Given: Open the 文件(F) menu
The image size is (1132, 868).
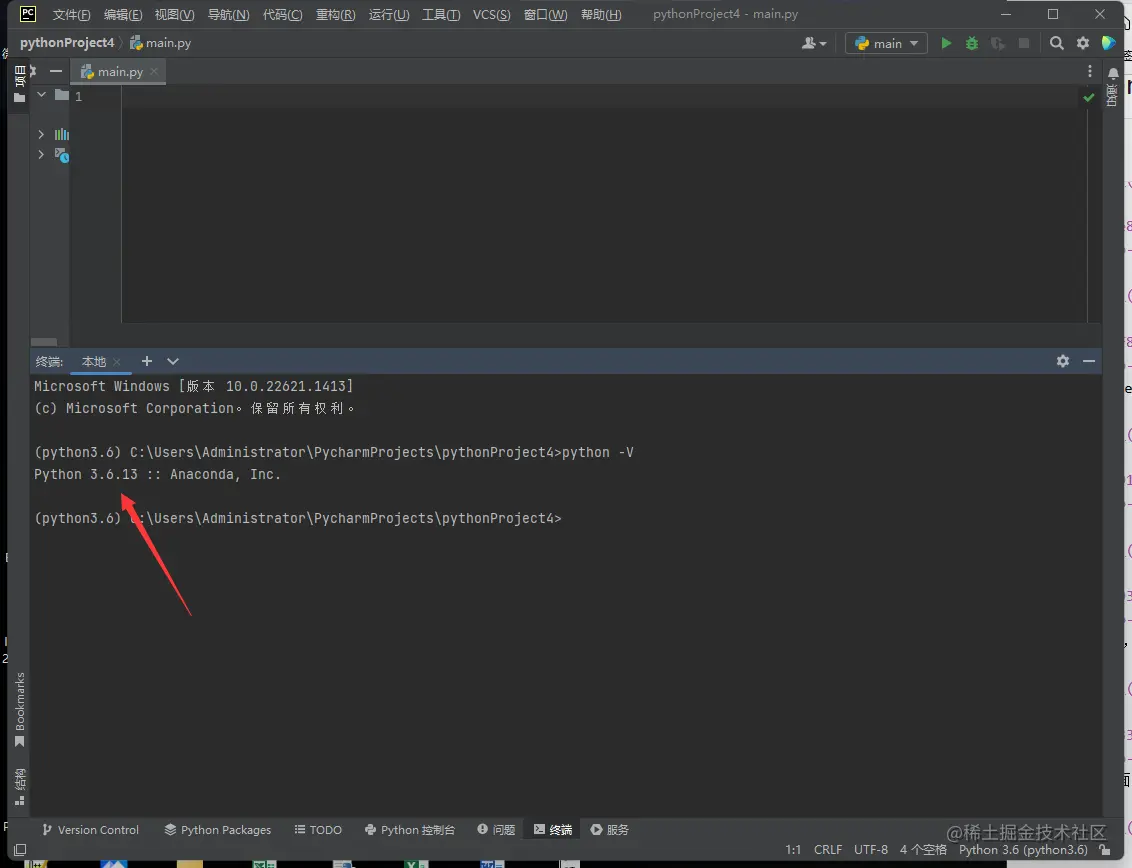Looking at the screenshot, I should click(71, 14).
